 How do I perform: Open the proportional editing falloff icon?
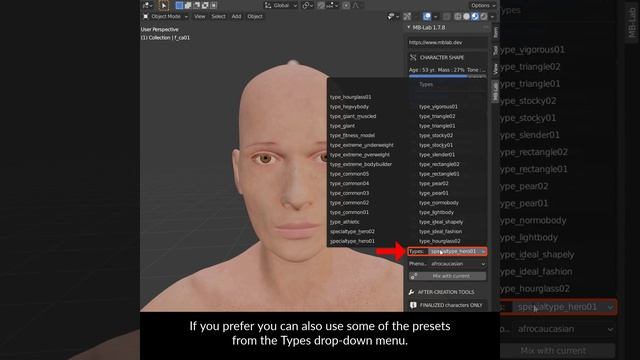(356, 5)
